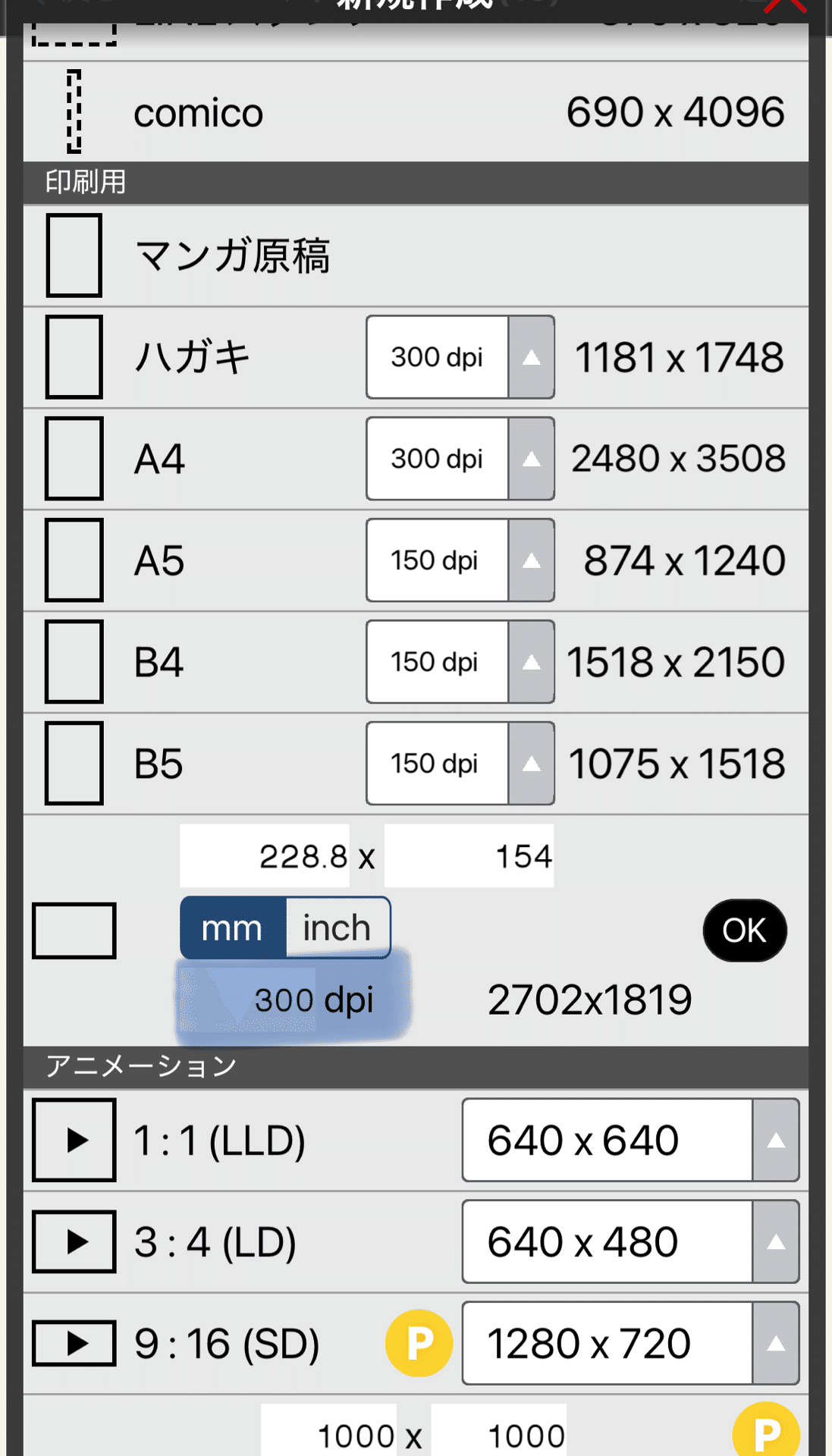Edit the custom height field 154
Image resolution: width=832 pixels, height=1456 pixels.
coord(469,856)
